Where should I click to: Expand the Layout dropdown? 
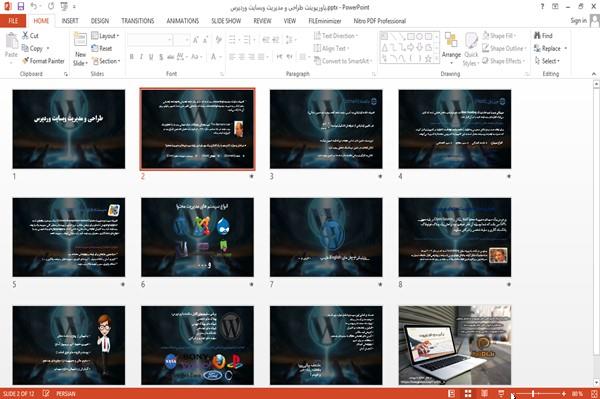point(106,36)
